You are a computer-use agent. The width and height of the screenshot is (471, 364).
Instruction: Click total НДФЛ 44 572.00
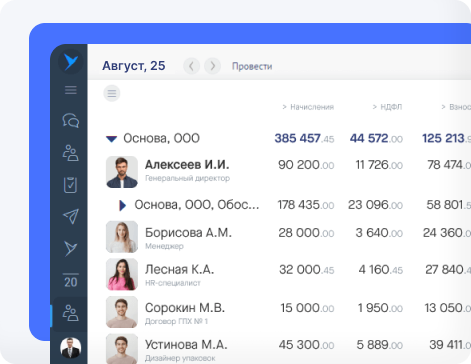[x=376, y=138]
